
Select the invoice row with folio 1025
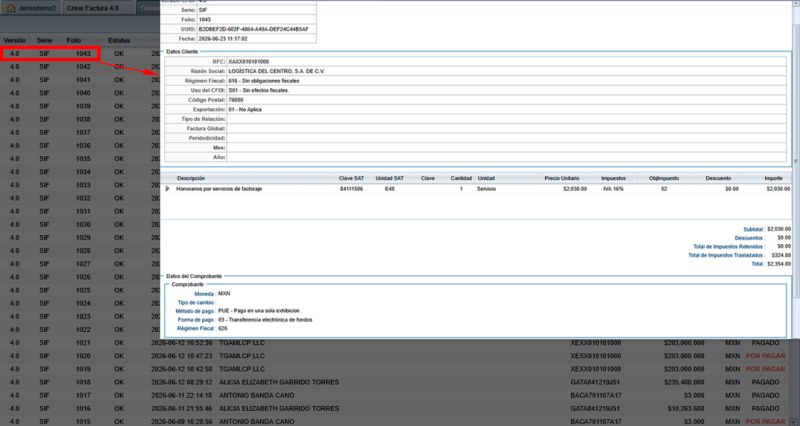click(x=80, y=290)
